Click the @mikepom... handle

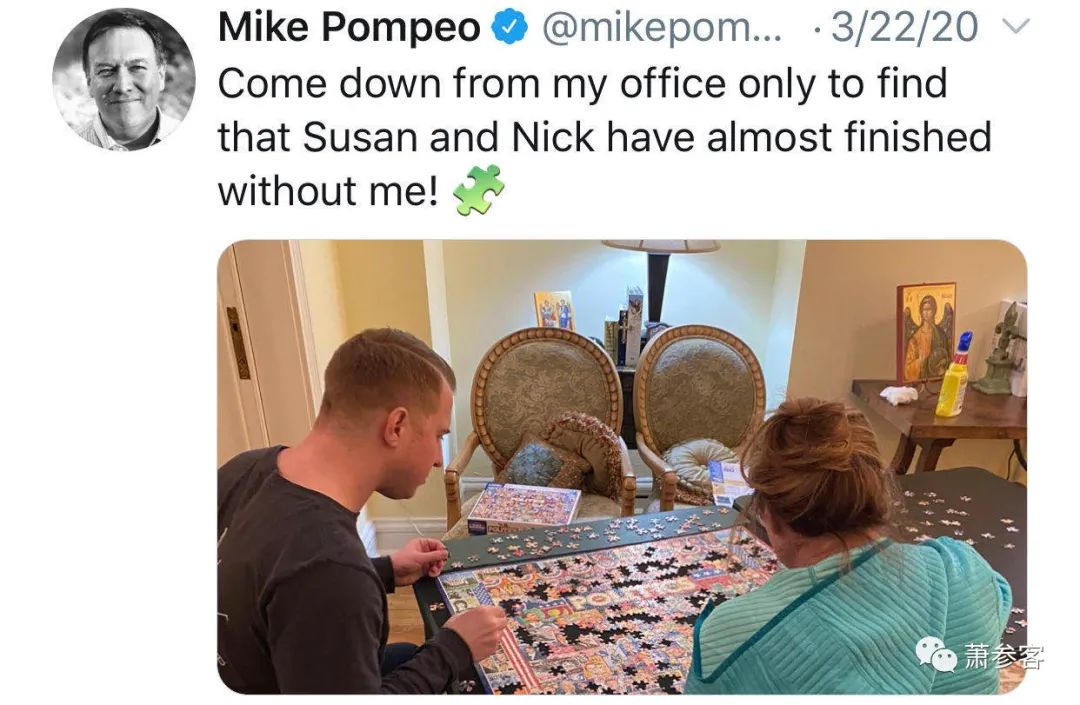point(662,28)
